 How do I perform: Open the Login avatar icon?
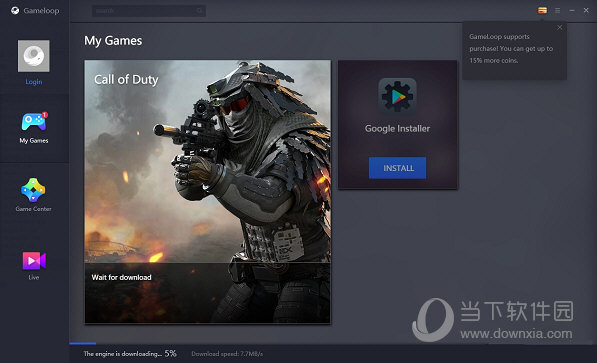[x=34, y=56]
